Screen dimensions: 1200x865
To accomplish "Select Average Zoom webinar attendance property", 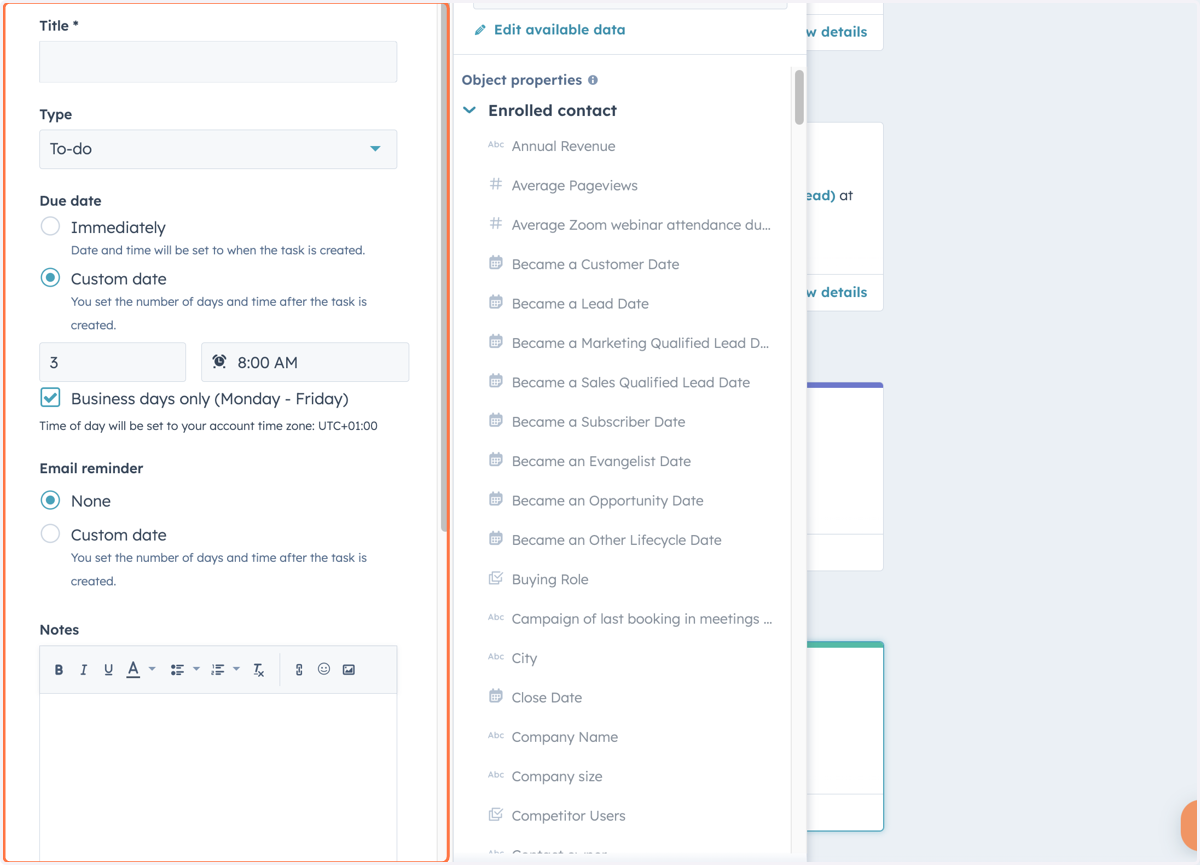I will [641, 225].
